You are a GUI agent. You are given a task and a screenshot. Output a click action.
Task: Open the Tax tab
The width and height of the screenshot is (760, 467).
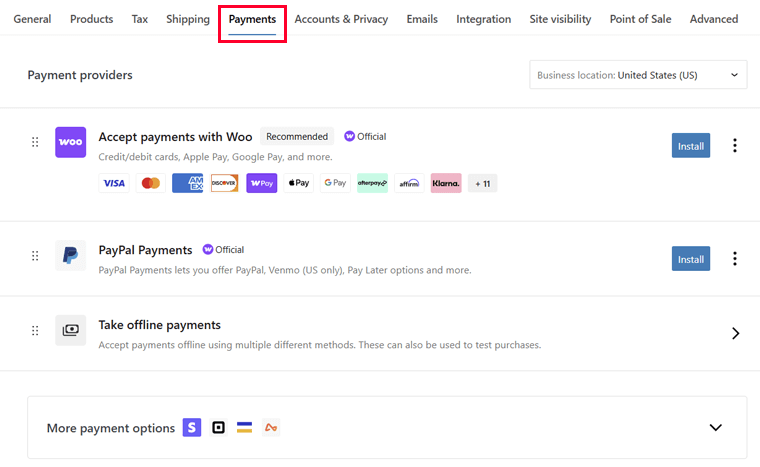click(140, 19)
